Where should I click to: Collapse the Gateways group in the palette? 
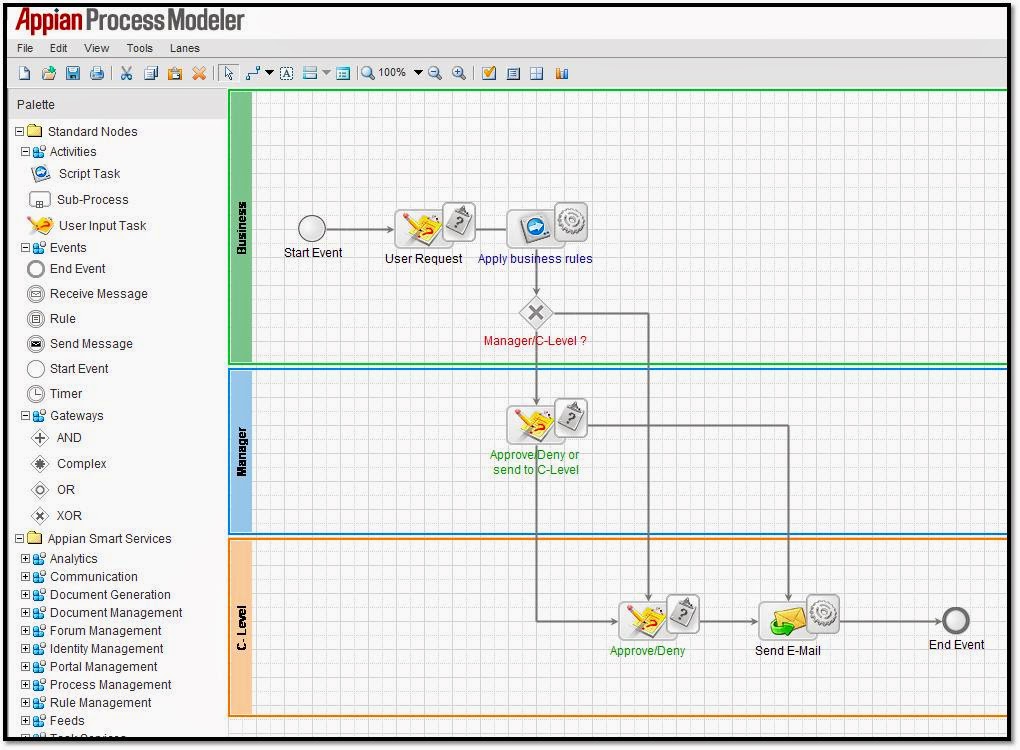click(25, 416)
